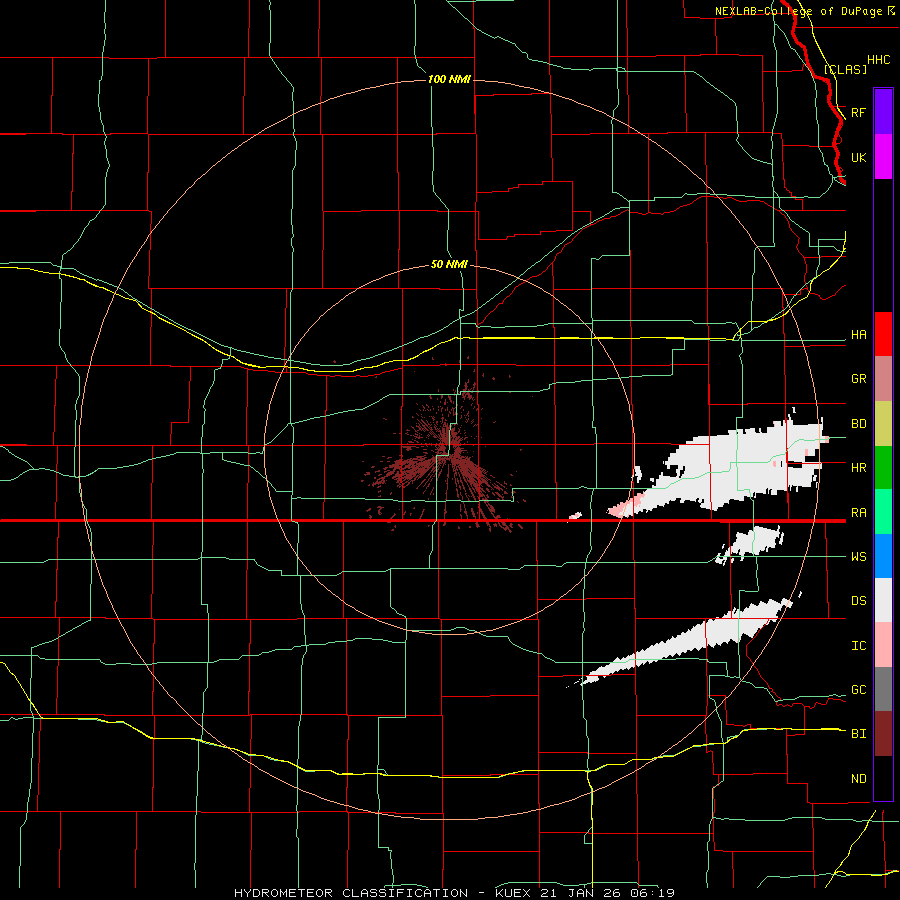Click the 06:19 timestamp
The height and width of the screenshot is (900, 900).
point(655,893)
